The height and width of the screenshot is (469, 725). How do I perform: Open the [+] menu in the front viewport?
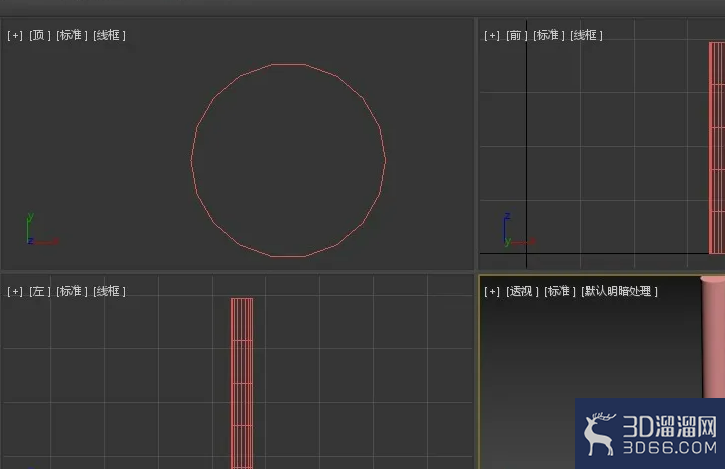pos(492,35)
